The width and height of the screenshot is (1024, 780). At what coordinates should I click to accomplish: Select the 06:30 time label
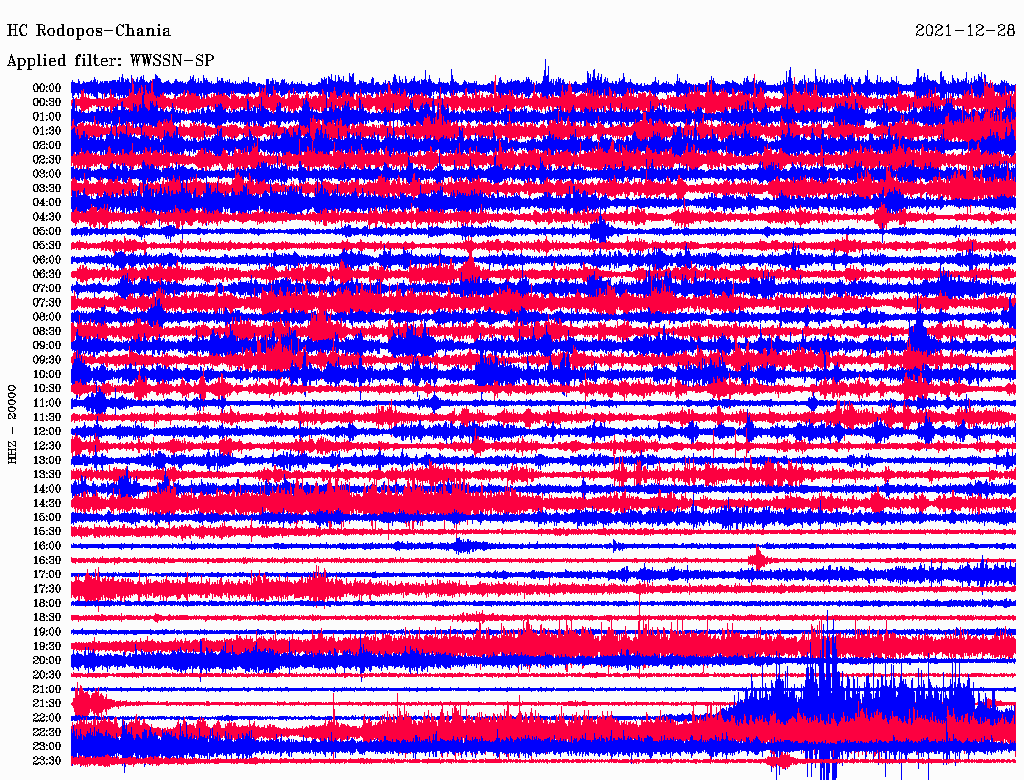[x=47, y=274]
